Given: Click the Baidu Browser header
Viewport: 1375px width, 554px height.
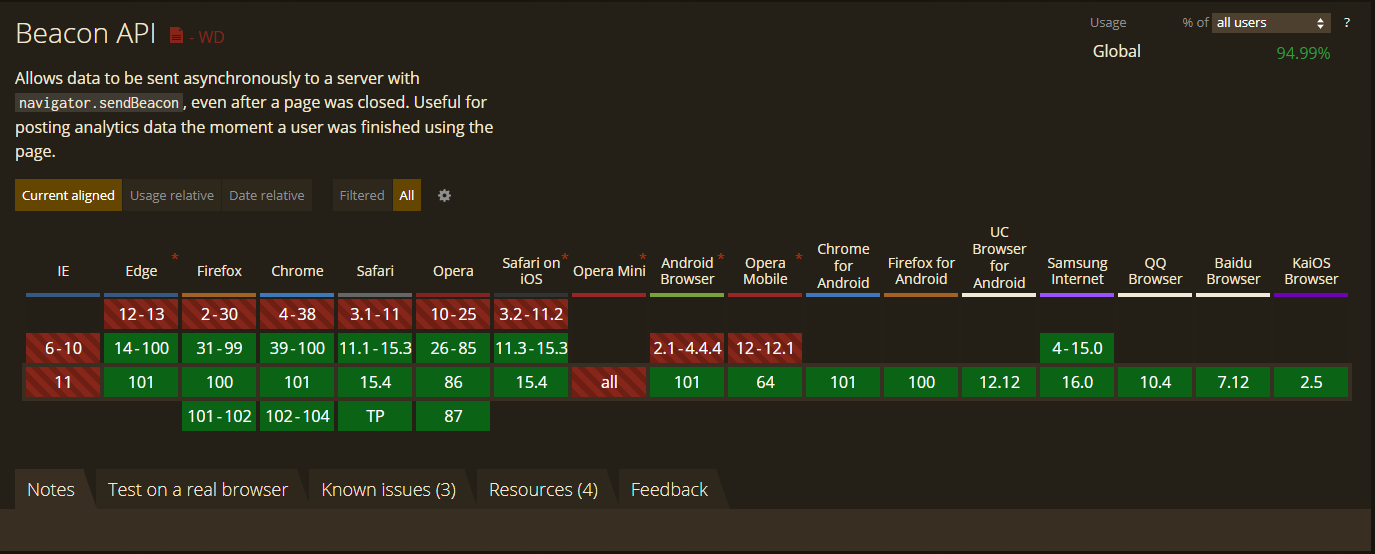Looking at the screenshot, I should [1233, 271].
